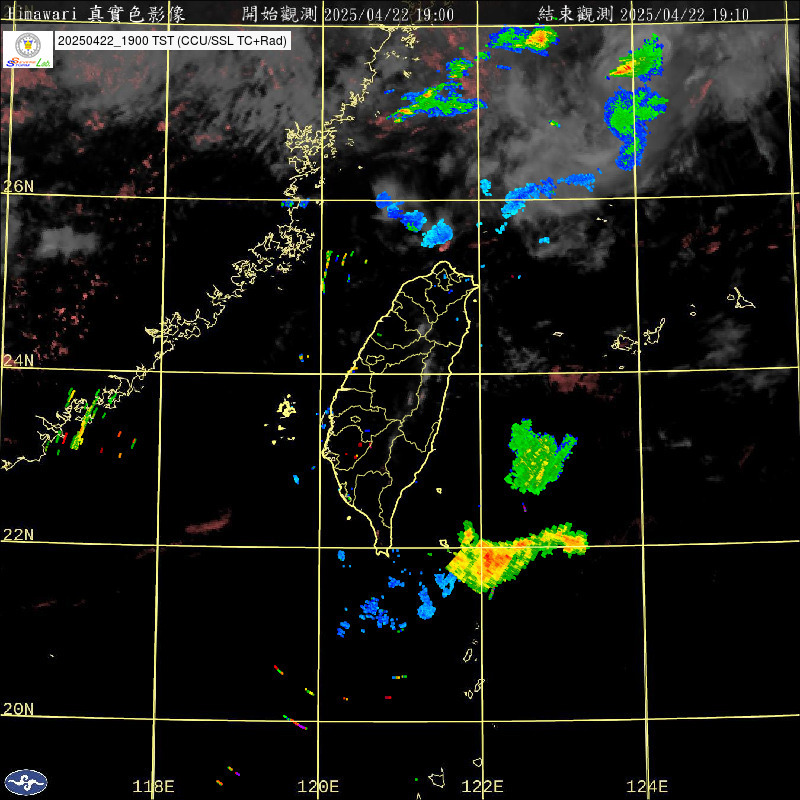Viewport: 800px width, 800px height.
Task: Click the observation end time 2025/04/22 19:10
Action: click(x=643, y=14)
